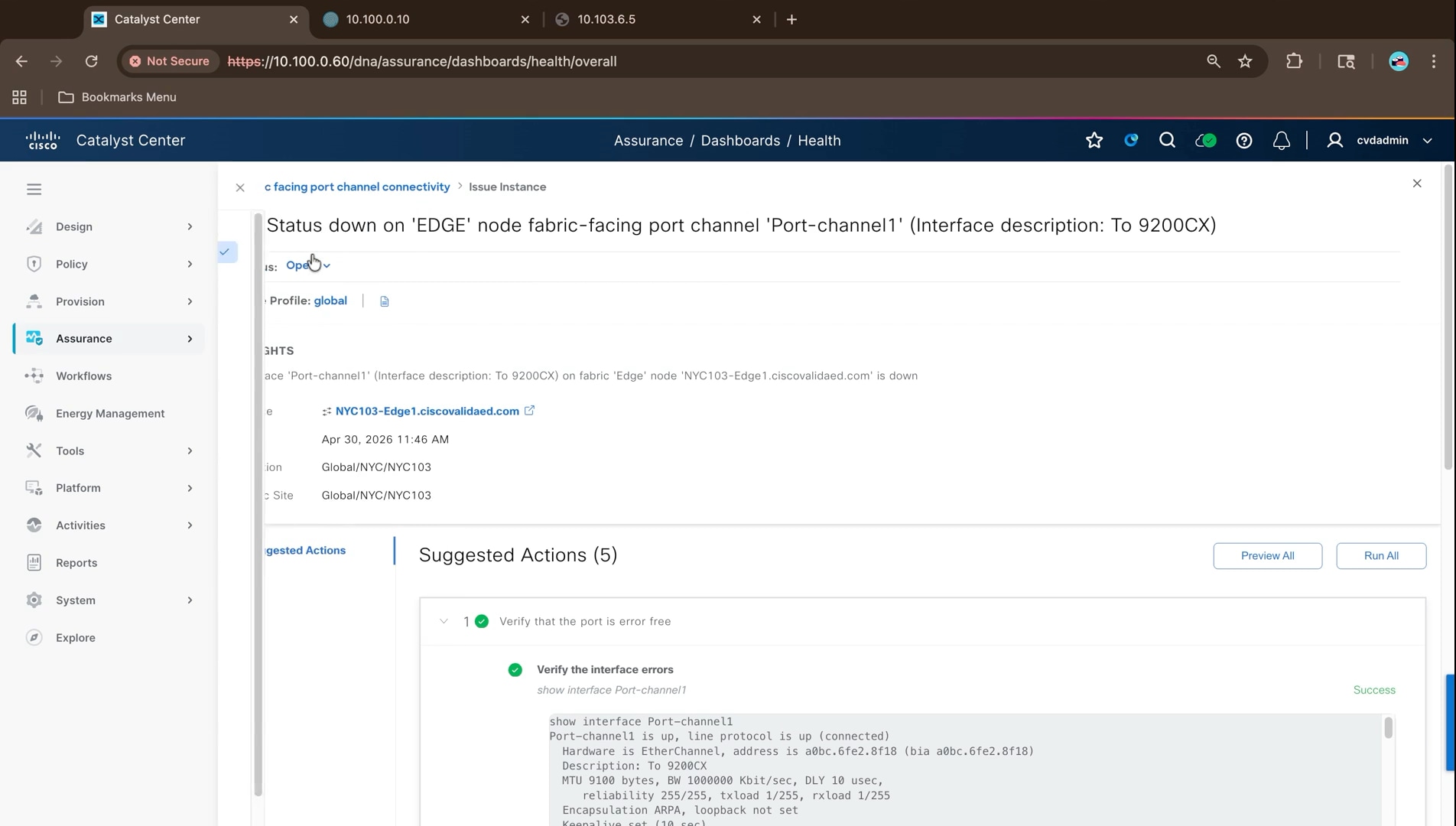
Task: Click the favorites star in Catalyst header
Action: pos(1094,140)
